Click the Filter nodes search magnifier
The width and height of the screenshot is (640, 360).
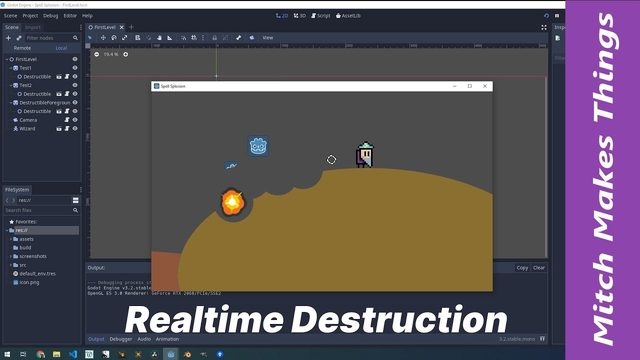coord(76,38)
